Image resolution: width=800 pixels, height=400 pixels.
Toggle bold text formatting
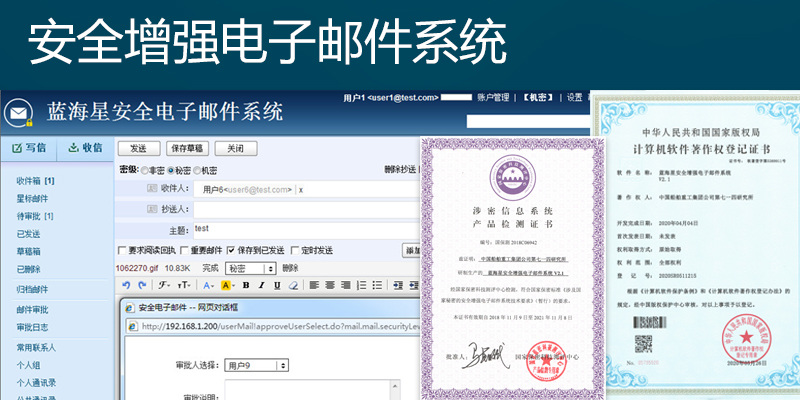[x=245, y=285]
